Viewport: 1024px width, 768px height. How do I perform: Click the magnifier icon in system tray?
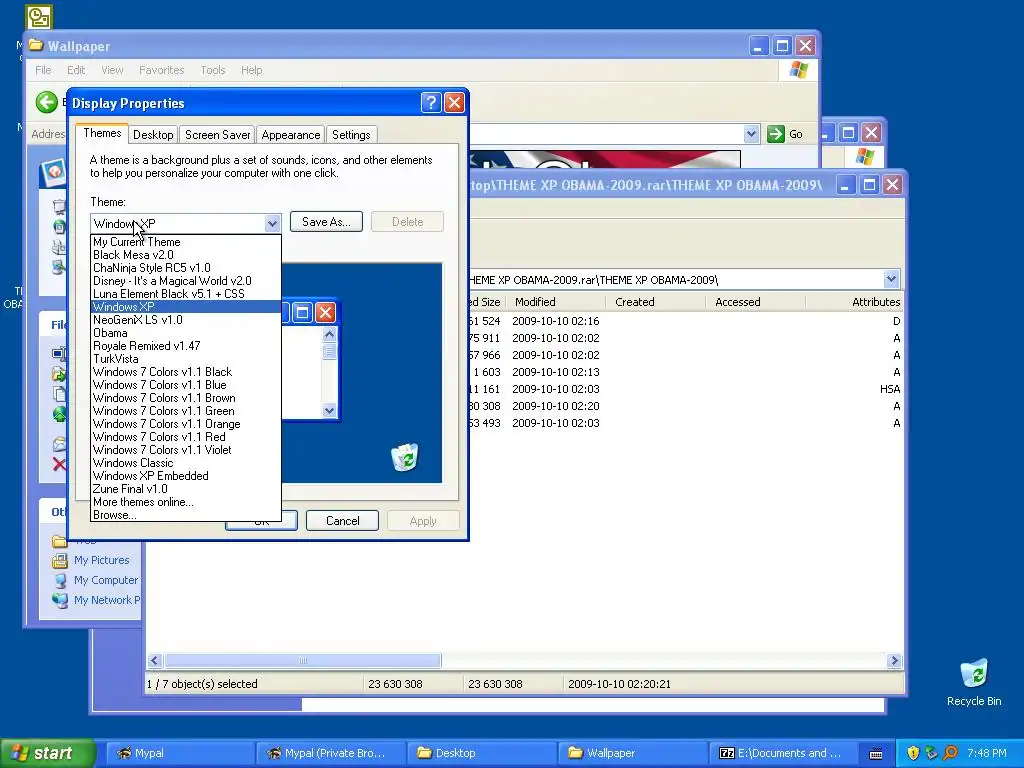point(950,753)
